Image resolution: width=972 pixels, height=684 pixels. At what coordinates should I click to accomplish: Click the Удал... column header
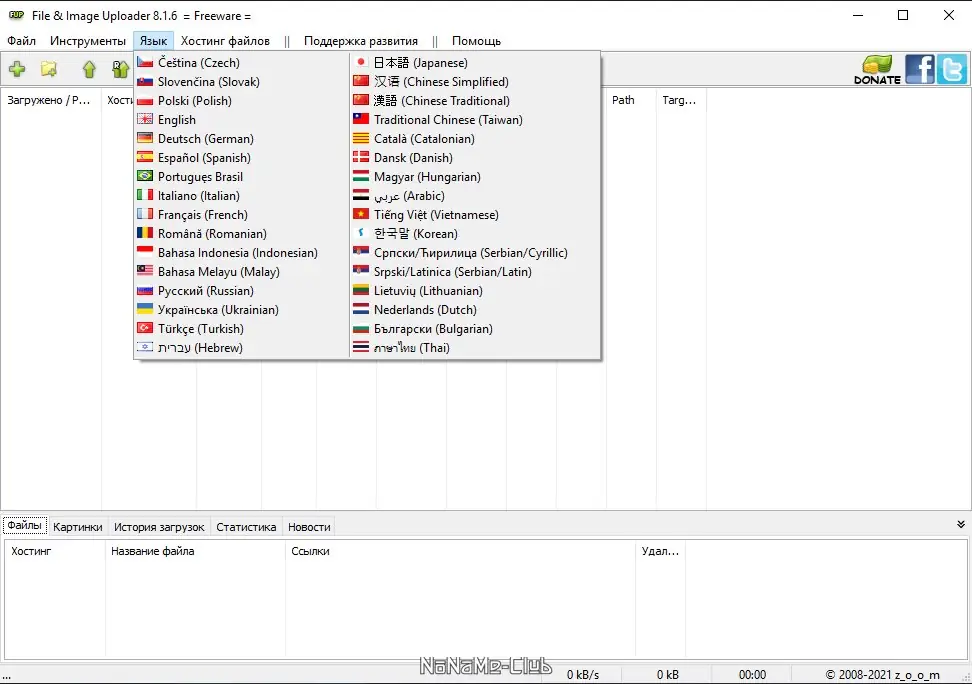[x=660, y=551]
